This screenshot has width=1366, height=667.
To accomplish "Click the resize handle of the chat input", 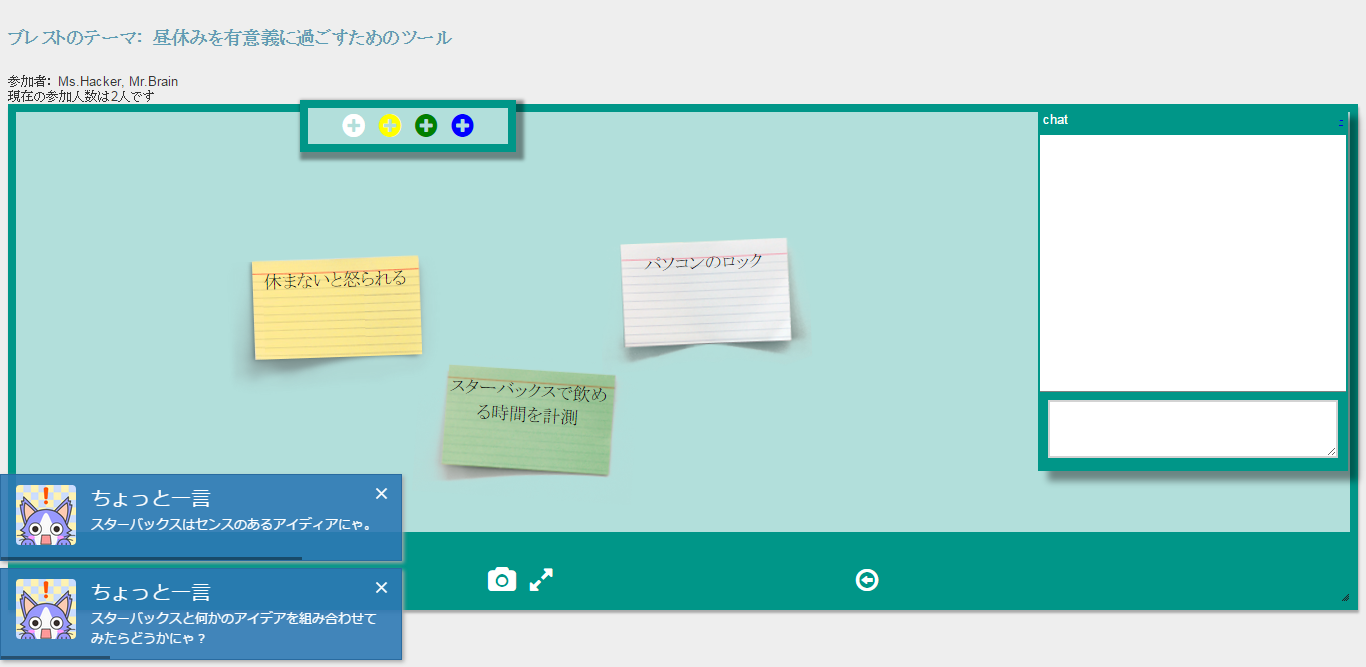I will pyautogui.click(x=1331, y=451).
